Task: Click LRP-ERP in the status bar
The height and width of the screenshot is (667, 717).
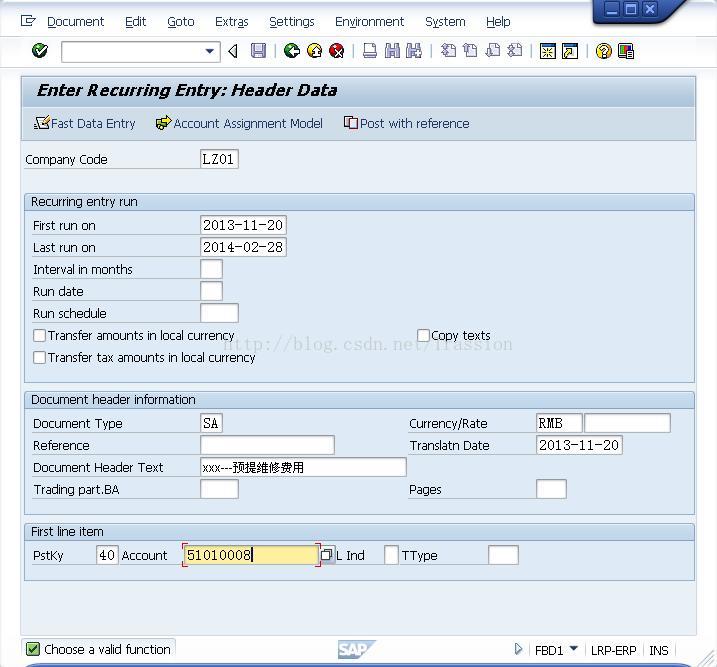Action: (613, 650)
